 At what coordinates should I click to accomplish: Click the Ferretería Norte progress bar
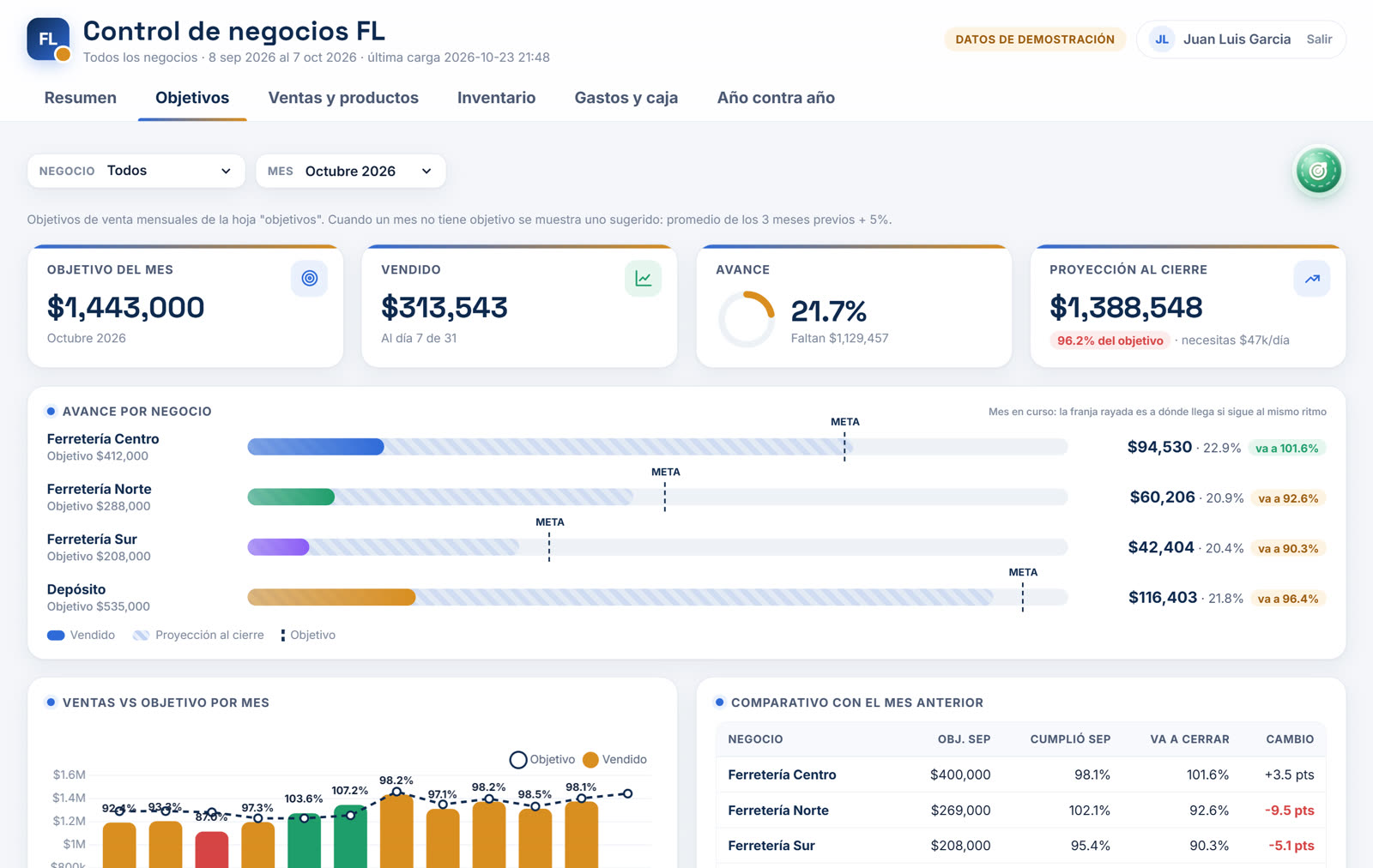click(657, 497)
